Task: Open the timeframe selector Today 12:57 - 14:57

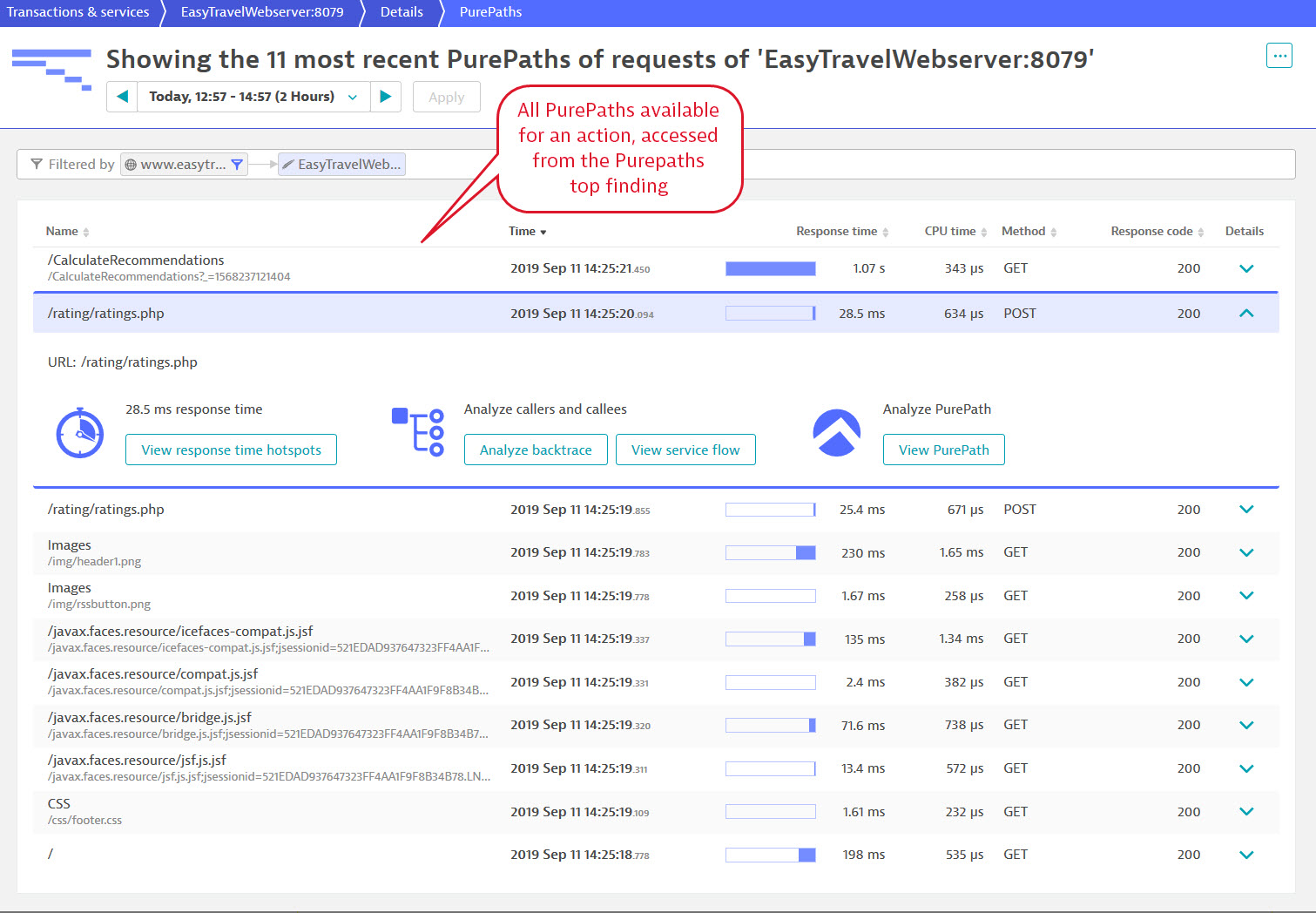Action: click(x=253, y=97)
